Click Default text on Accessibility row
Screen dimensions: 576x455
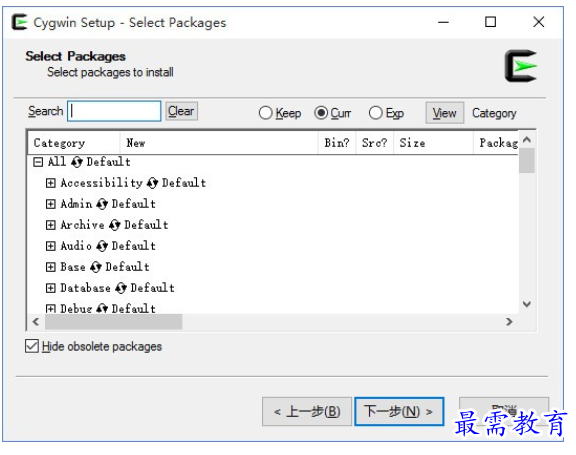click(184, 183)
